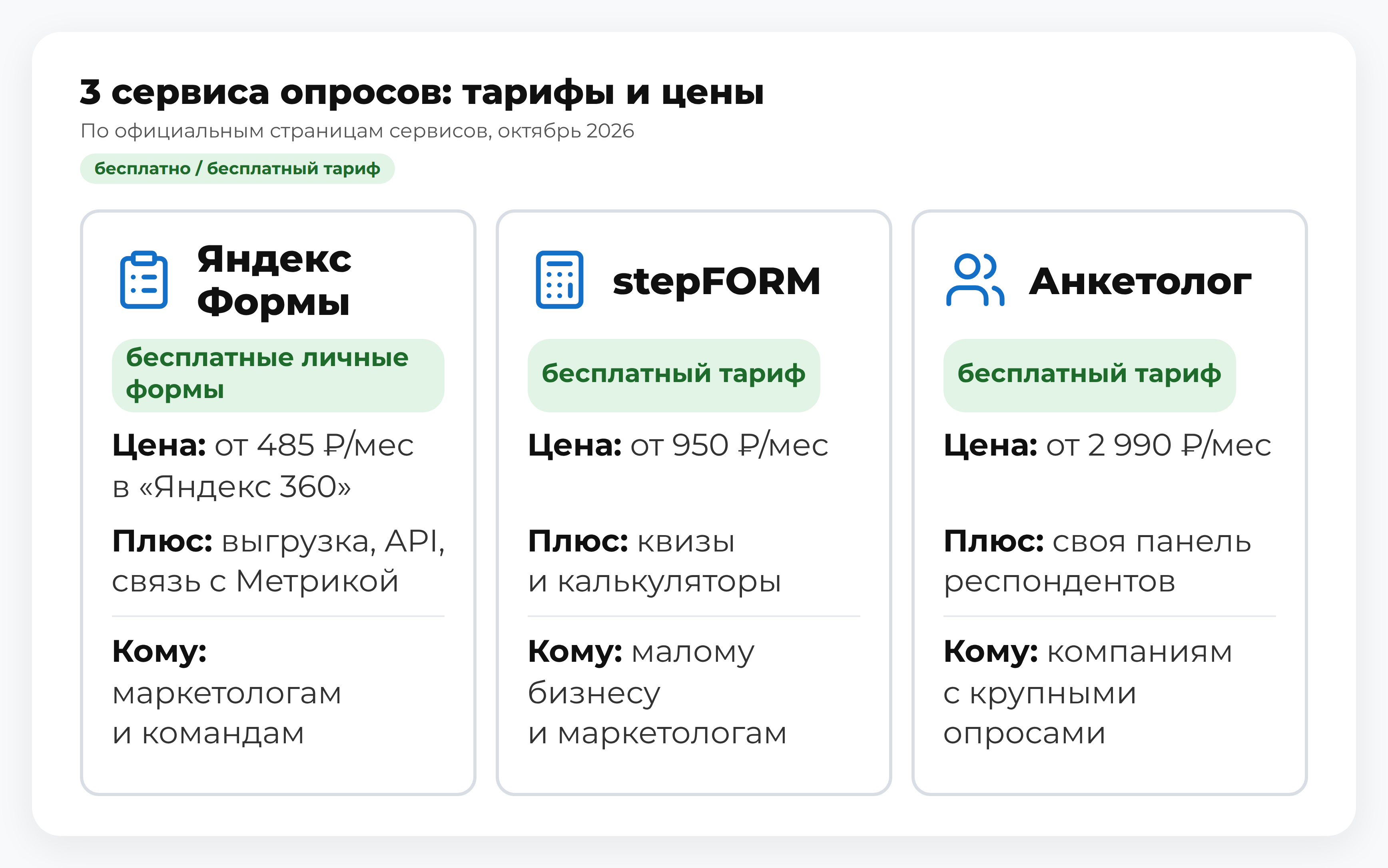Click the «бесплатно / бесплатный тариф» legend pill
Image resolution: width=1388 pixels, height=868 pixels.
(237, 168)
